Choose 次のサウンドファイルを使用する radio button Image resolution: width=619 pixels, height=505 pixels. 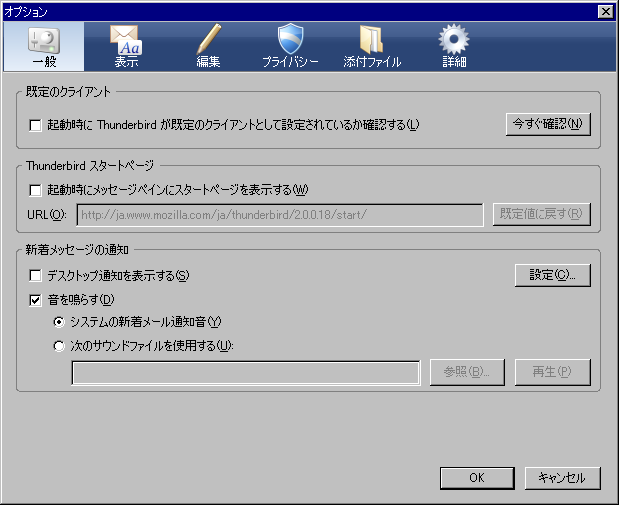point(59,346)
